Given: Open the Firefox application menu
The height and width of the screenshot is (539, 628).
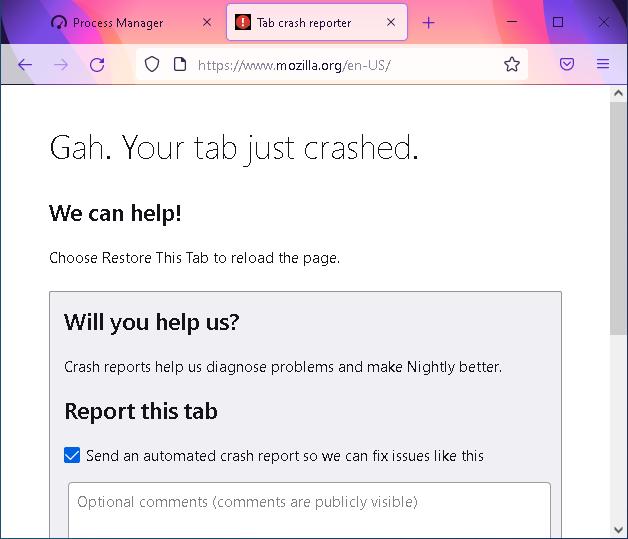Looking at the screenshot, I should click(x=603, y=64).
